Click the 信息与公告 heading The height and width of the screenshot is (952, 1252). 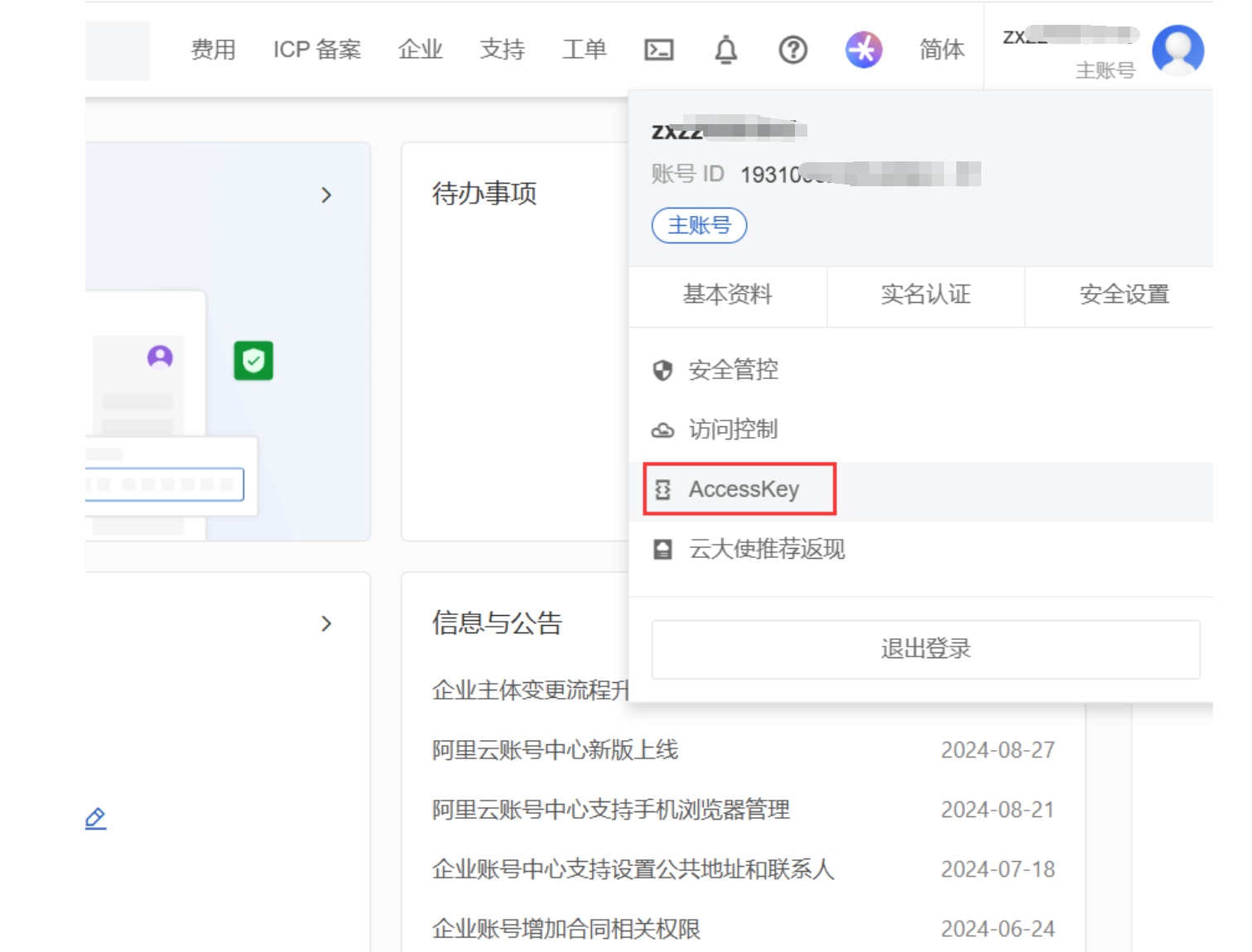tap(497, 623)
